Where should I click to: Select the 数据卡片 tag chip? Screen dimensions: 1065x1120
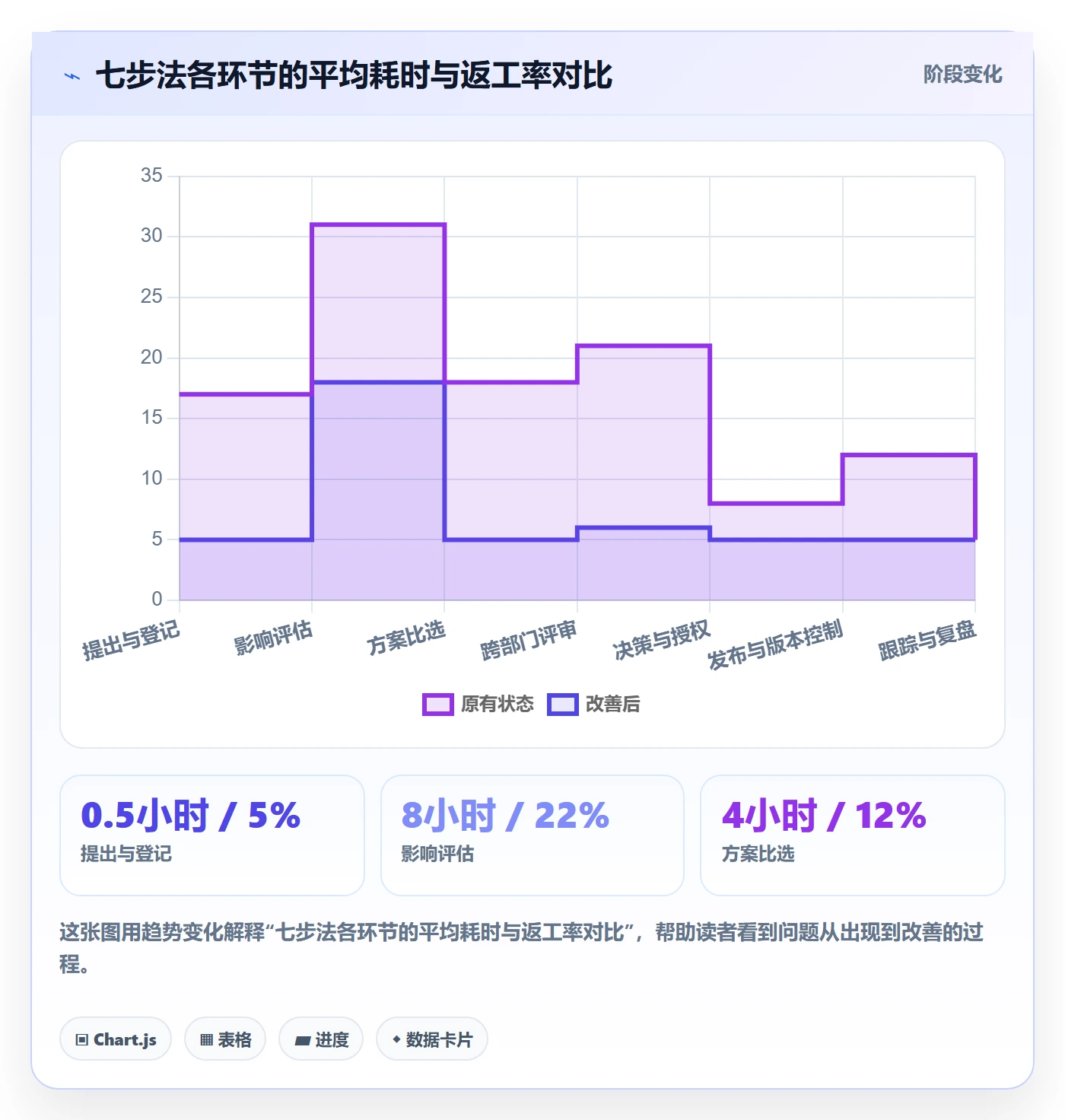click(x=432, y=1039)
